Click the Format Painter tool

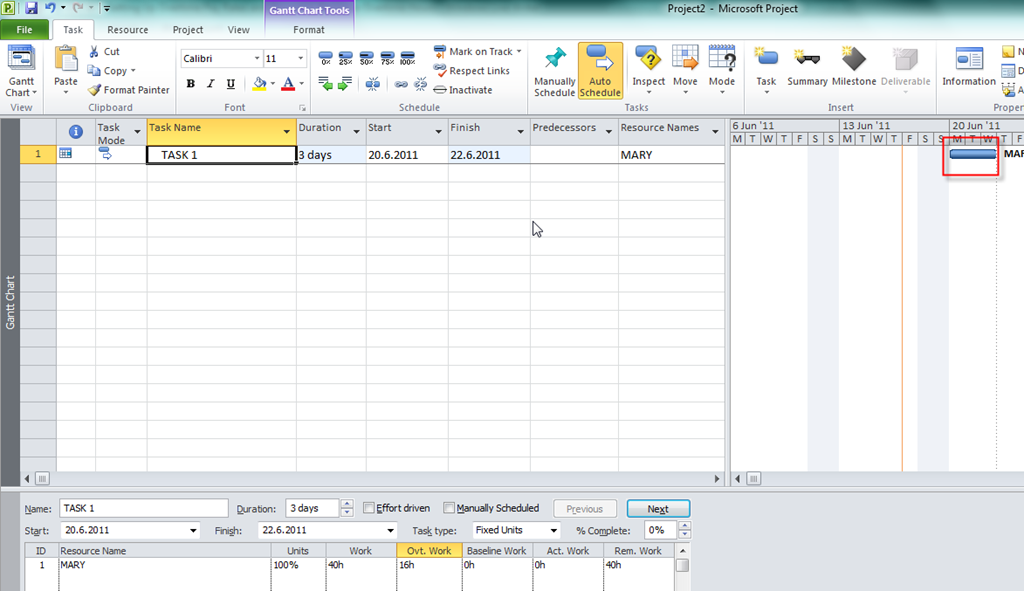point(128,90)
